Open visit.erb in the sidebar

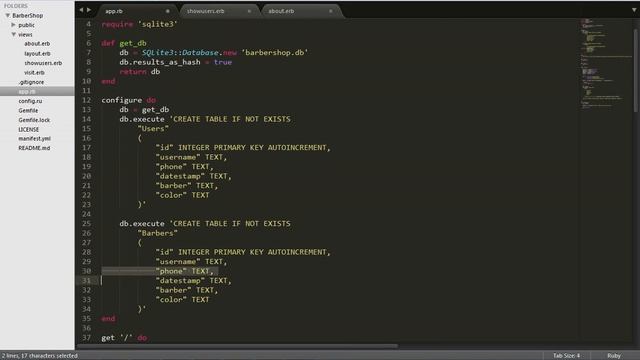[x=34, y=73]
